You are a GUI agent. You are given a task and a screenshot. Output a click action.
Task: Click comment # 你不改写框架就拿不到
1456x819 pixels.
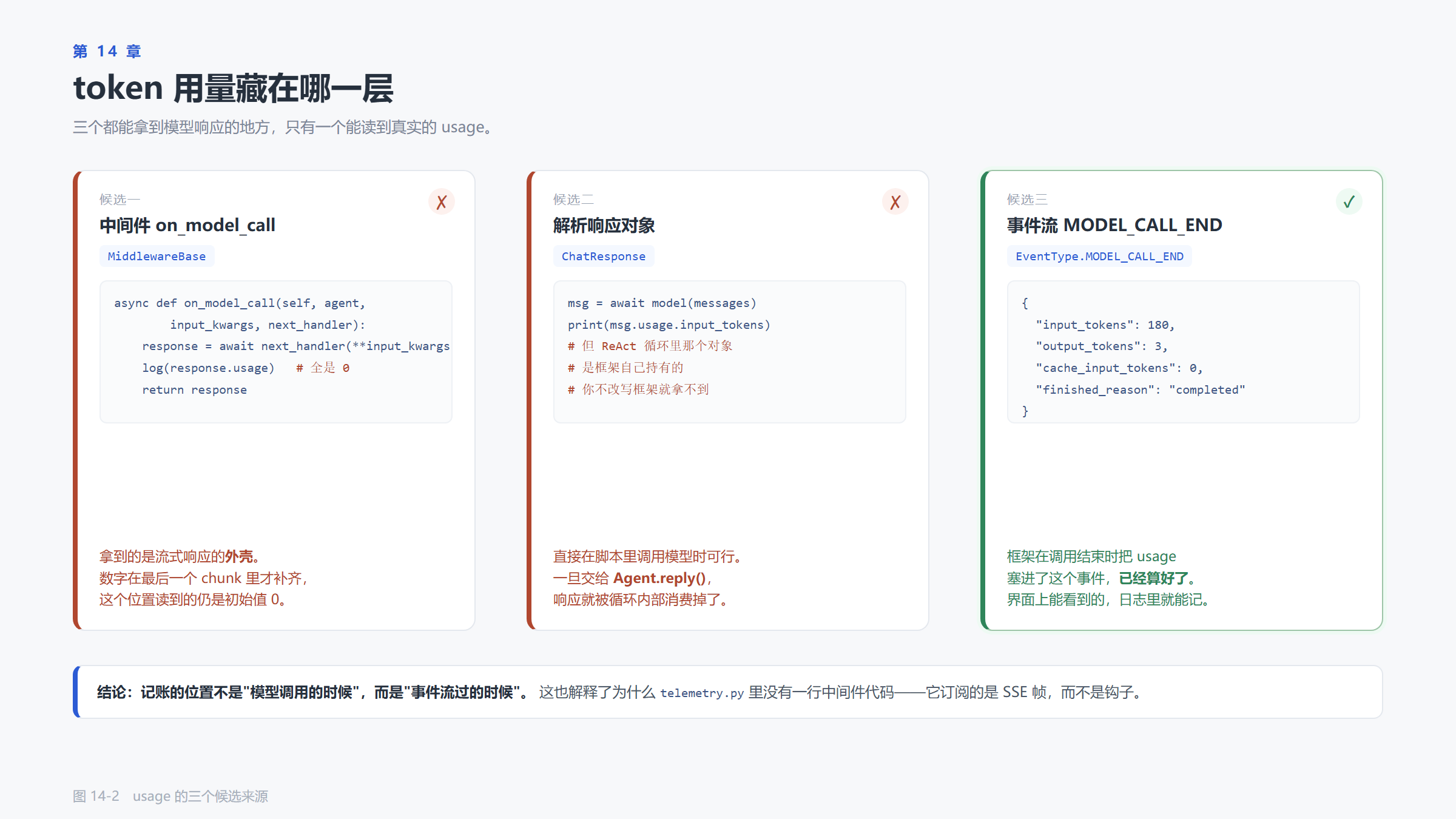pyautogui.click(x=638, y=389)
